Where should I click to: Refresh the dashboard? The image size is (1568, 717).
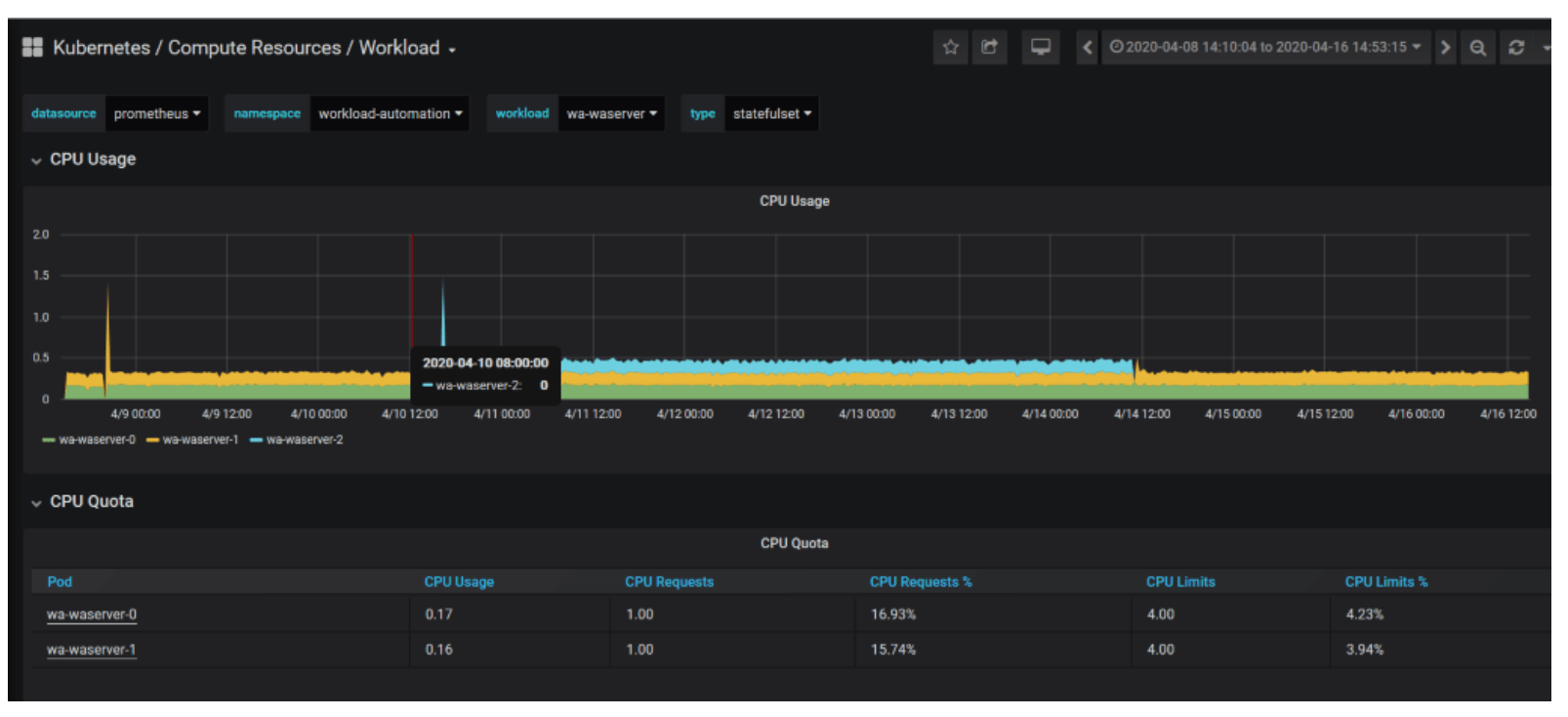pos(1516,47)
